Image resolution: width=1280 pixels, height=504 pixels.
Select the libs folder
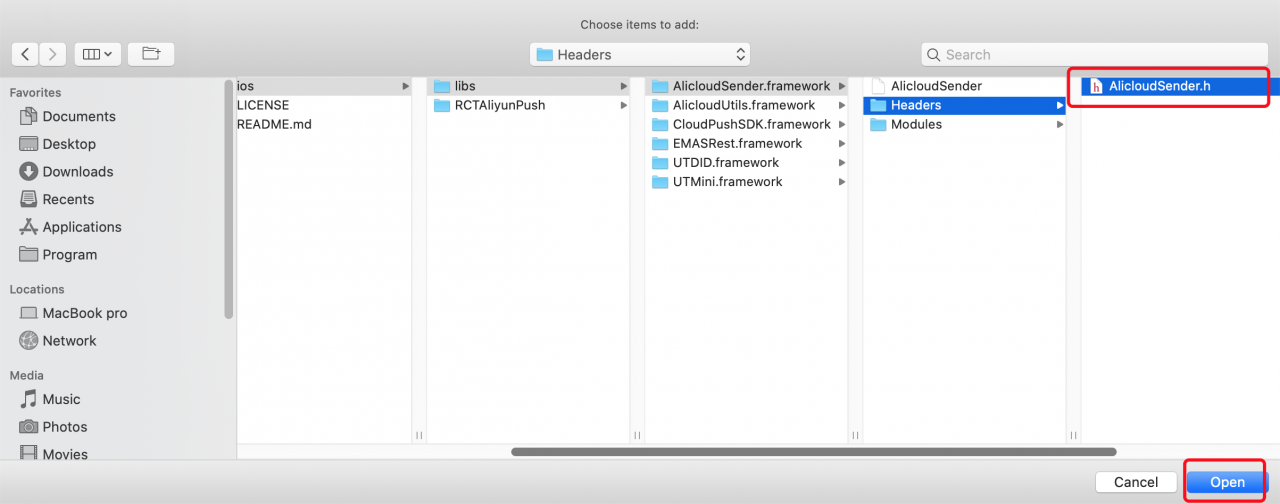pos(529,86)
